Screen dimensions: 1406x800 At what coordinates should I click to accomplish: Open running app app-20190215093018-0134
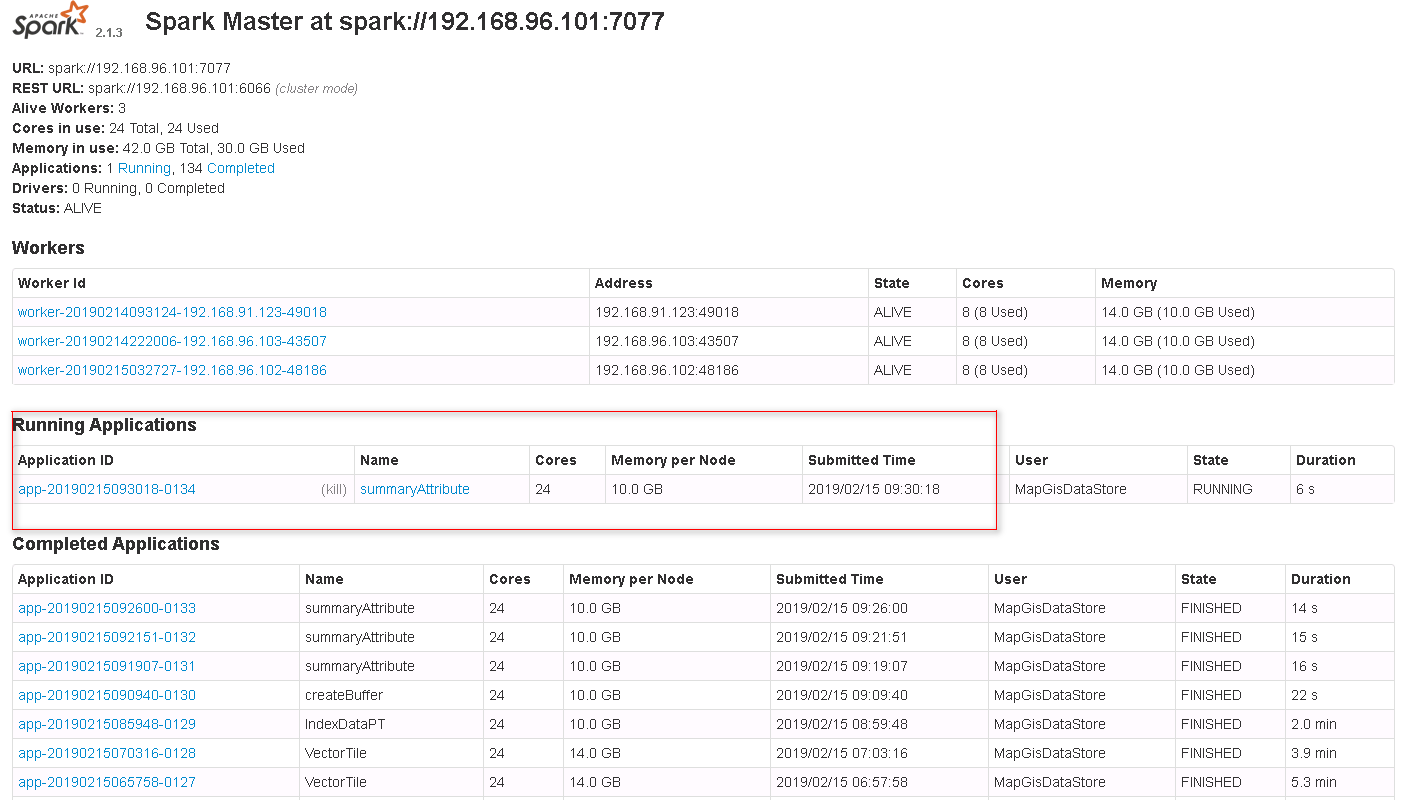coord(107,489)
